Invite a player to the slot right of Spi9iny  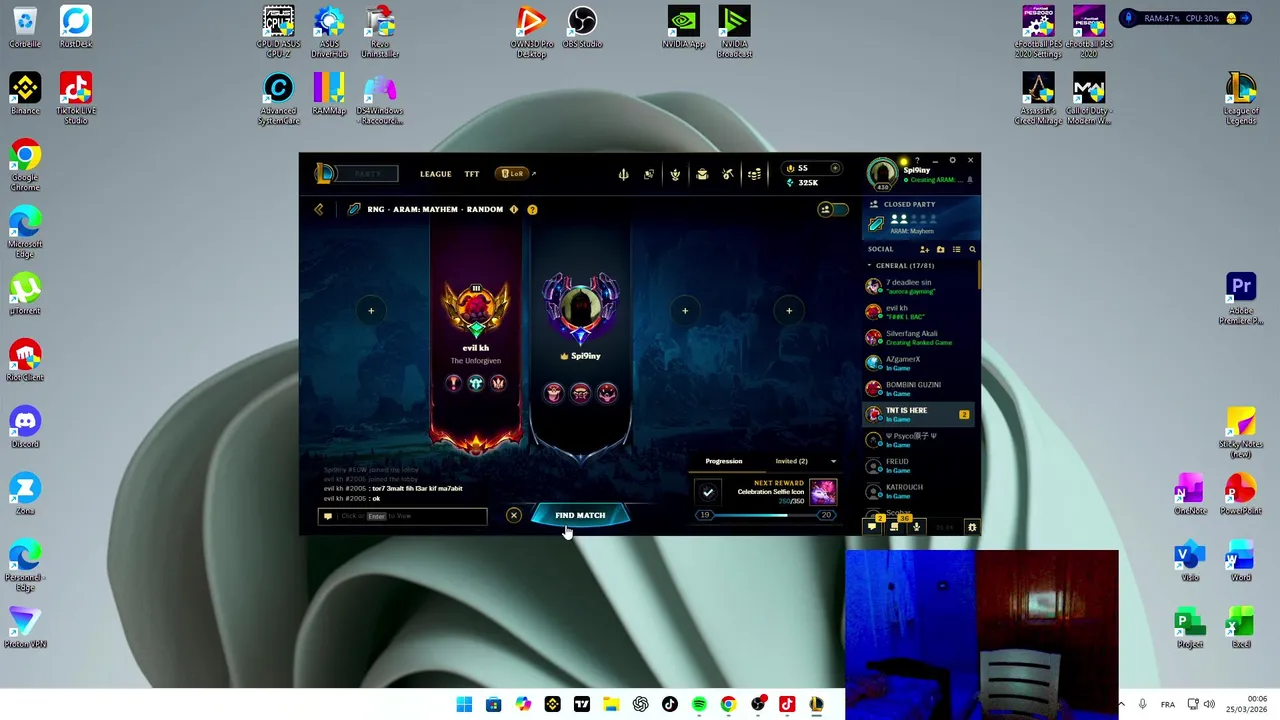coord(685,311)
